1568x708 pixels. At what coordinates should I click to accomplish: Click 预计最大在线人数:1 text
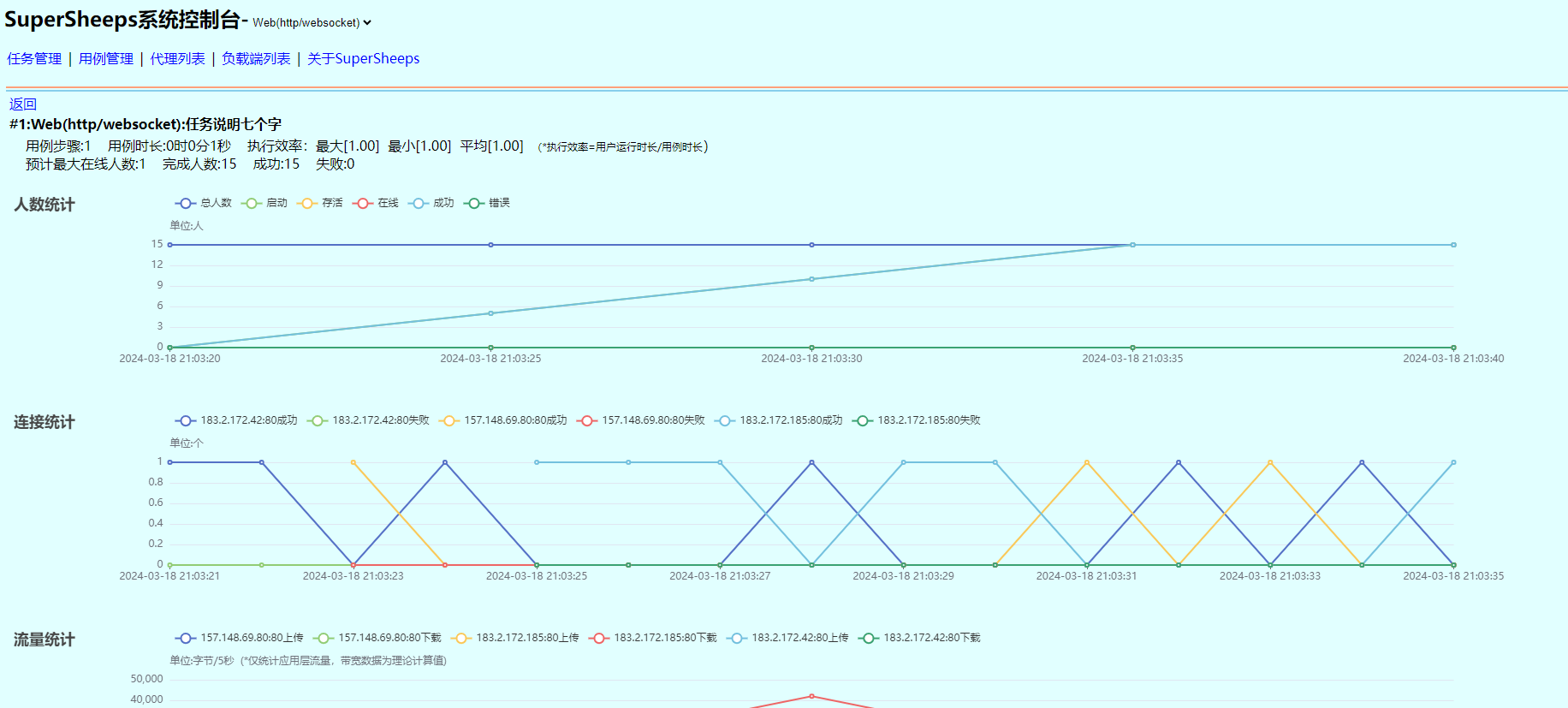click(x=86, y=164)
